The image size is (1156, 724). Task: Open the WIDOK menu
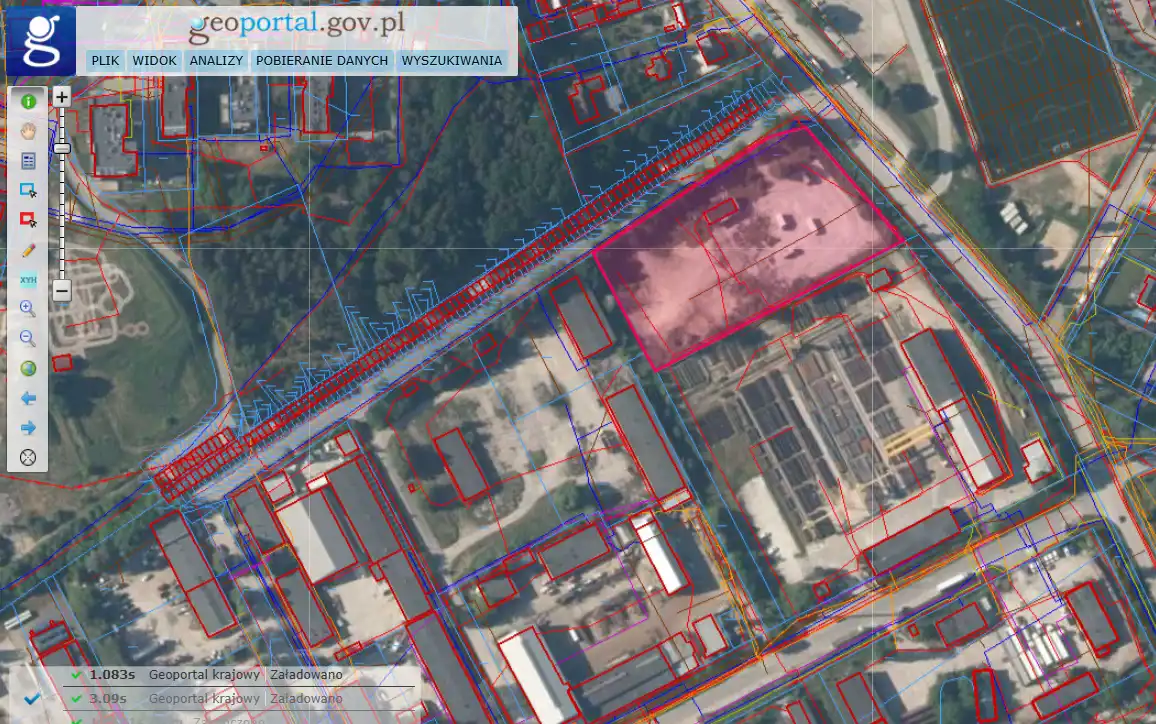pyautogui.click(x=154, y=61)
